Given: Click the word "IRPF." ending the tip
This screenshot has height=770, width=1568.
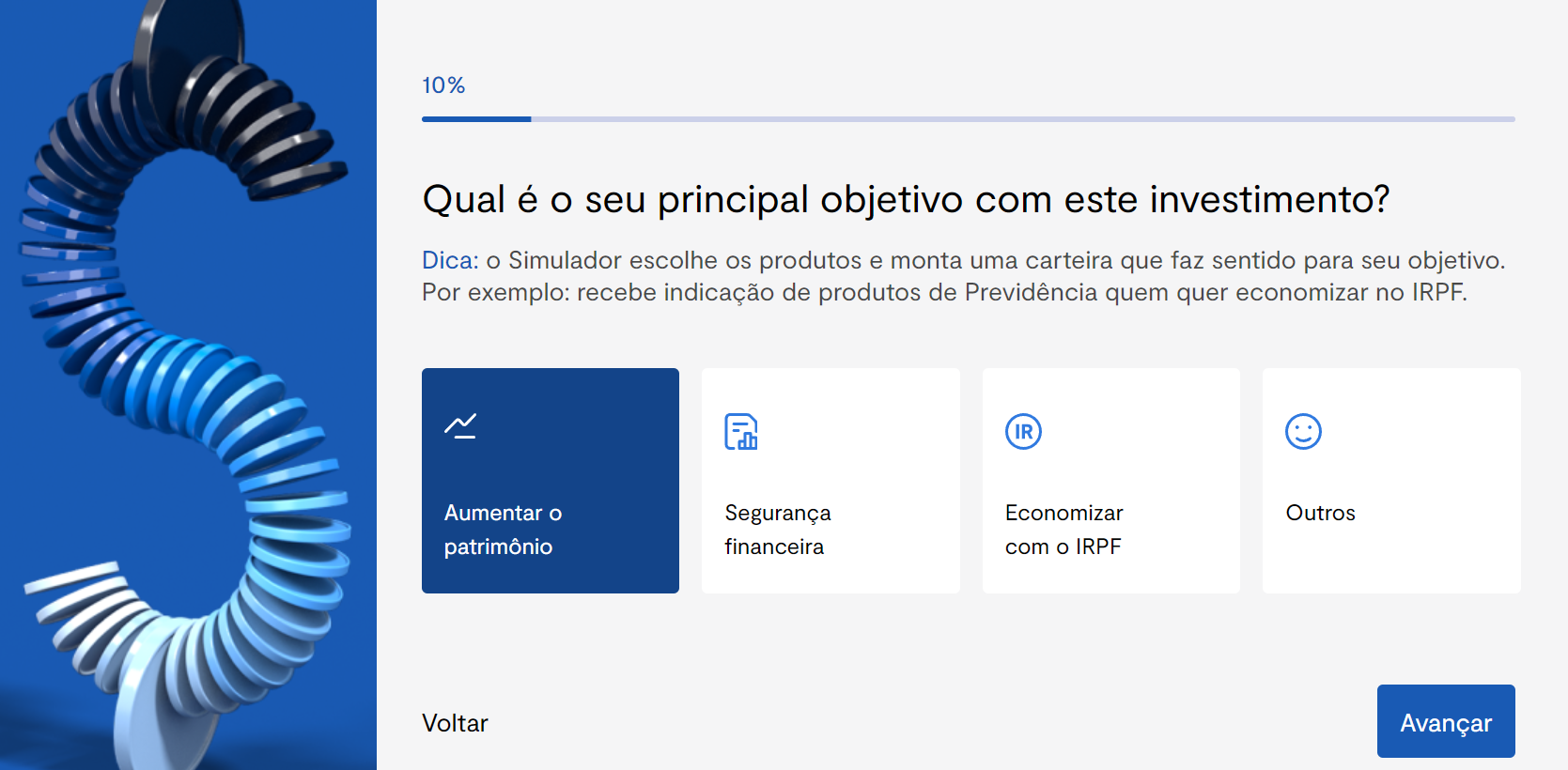Looking at the screenshot, I should pos(1439,292).
